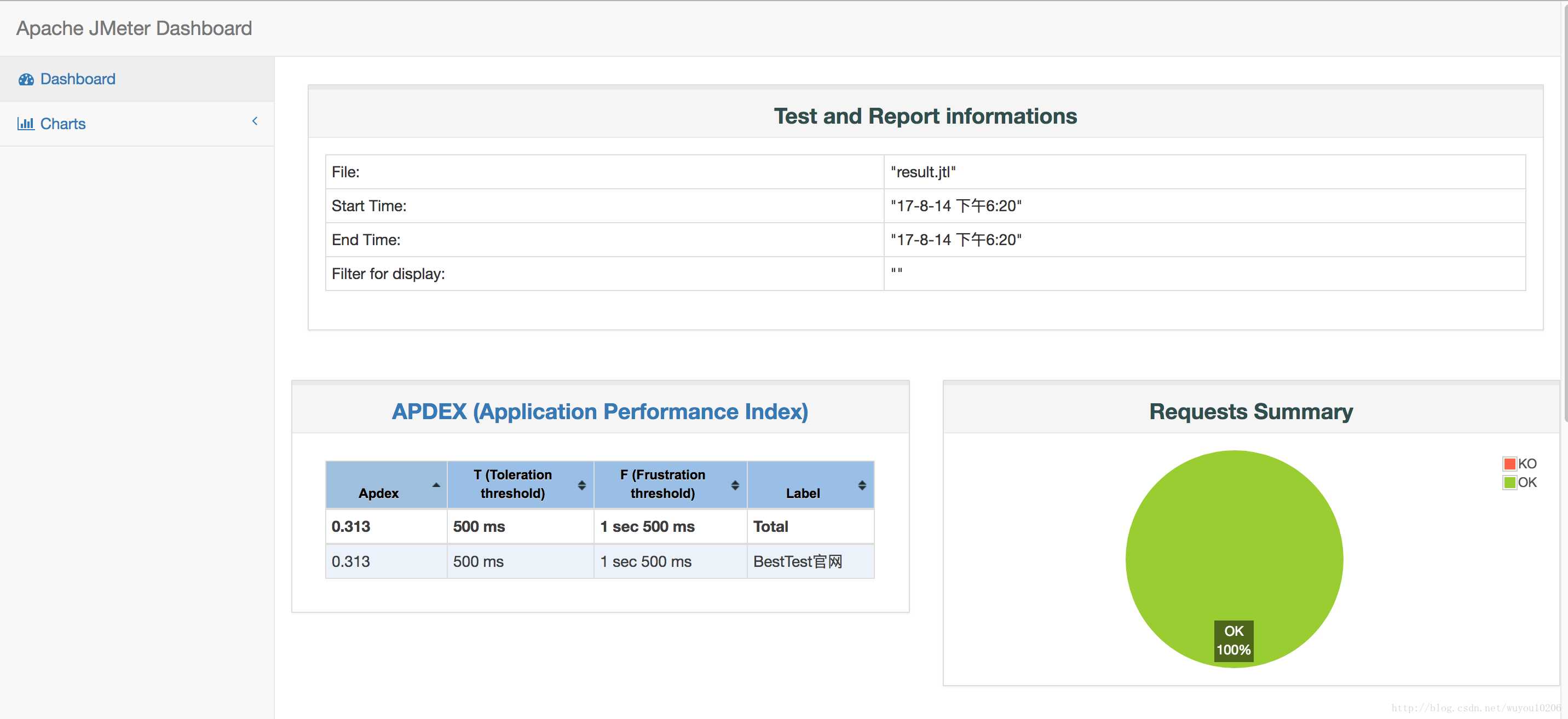This screenshot has width=1568, height=719.
Task: Click the OK legend label text
Action: click(x=1527, y=483)
